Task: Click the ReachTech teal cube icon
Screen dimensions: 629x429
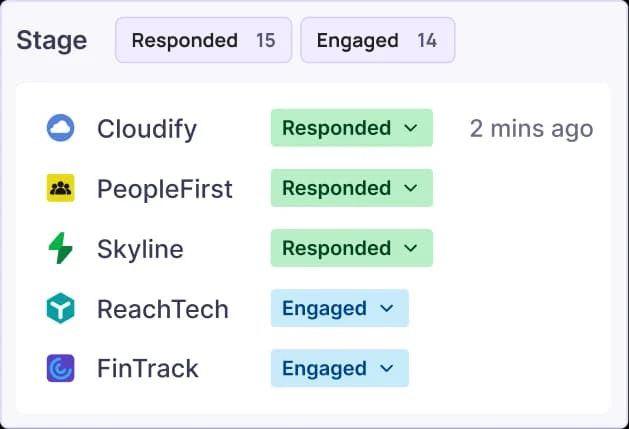Action: point(61,308)
